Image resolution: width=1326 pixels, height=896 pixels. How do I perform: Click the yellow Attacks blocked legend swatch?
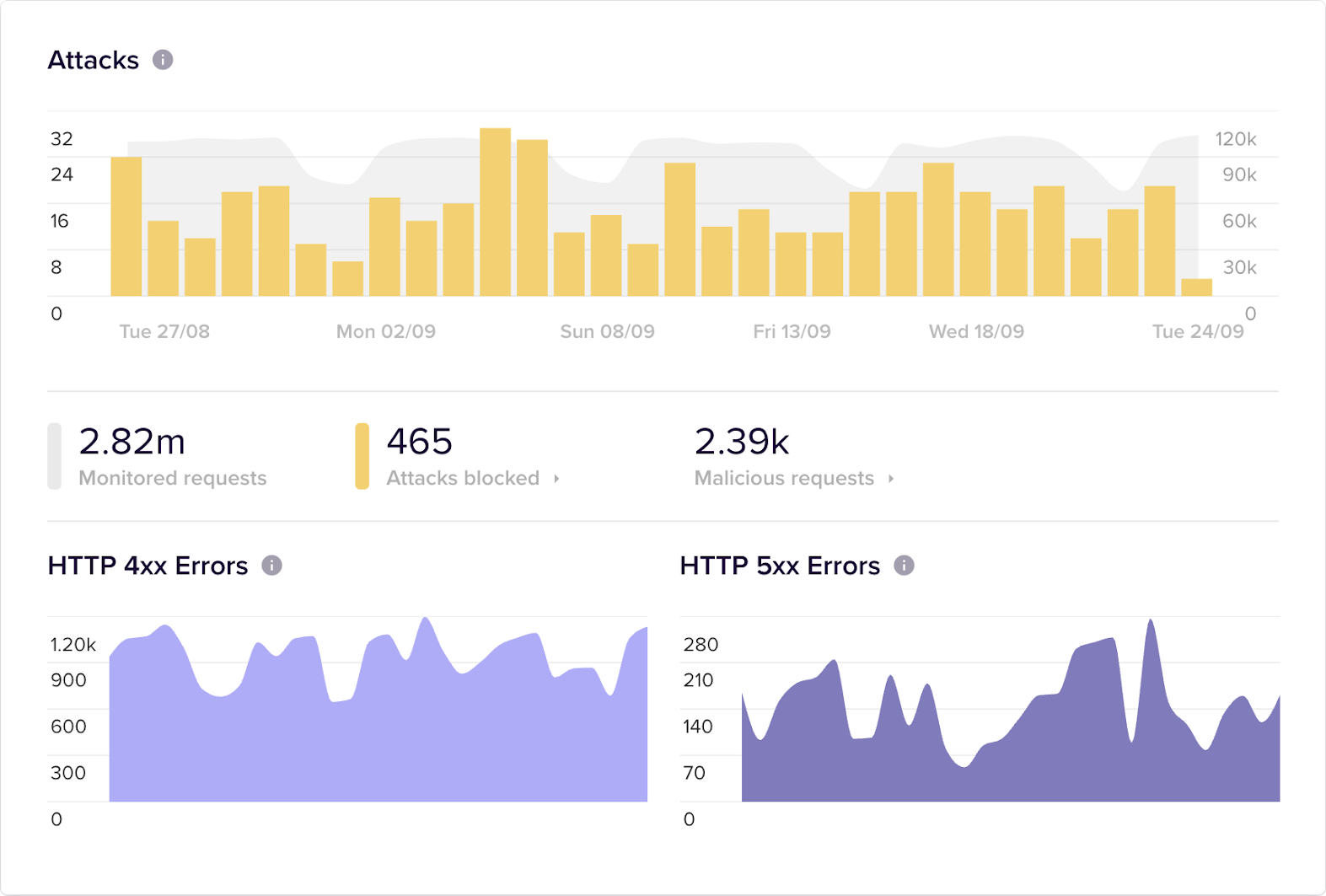pyautogui.click(x=362, y=456)
